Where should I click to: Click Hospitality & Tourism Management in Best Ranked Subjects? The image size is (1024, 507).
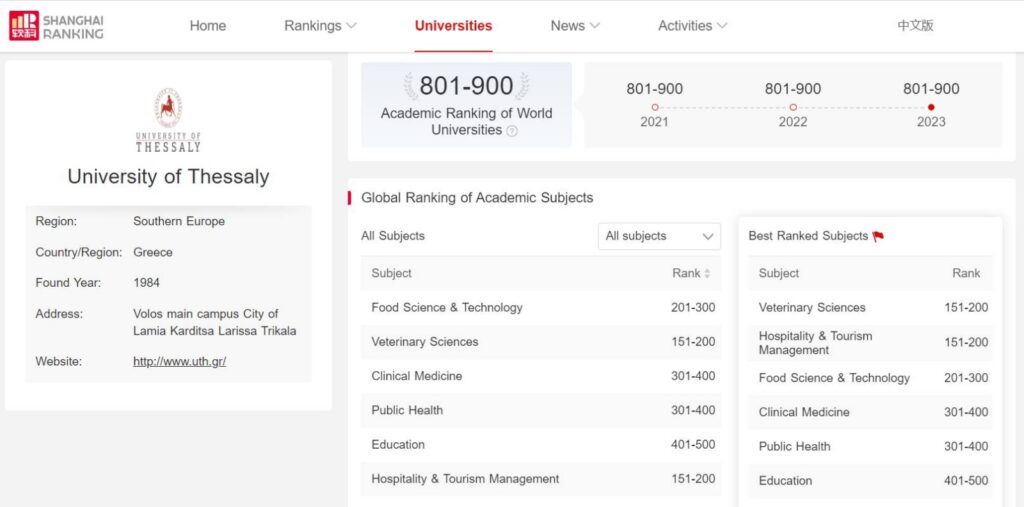pos(815,343)
